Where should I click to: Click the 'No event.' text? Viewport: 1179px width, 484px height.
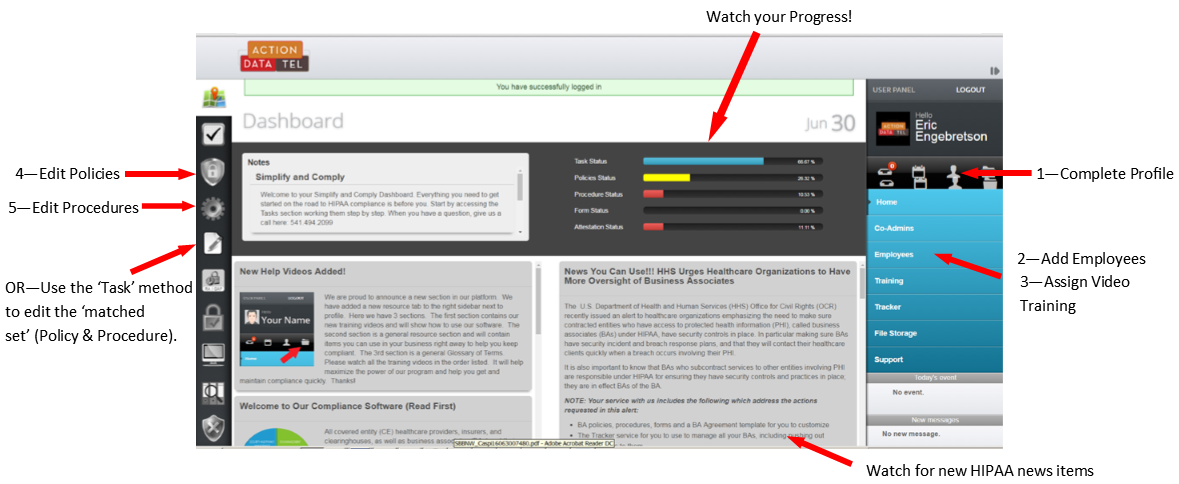point(908,392)
